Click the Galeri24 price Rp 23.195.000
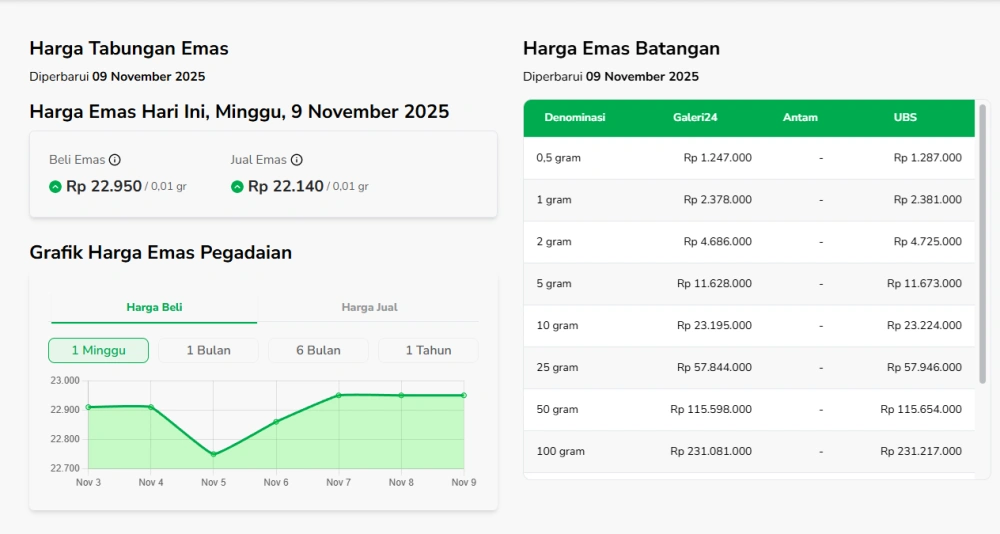Viewport: 1000px width, 534px height. [714, 325]
